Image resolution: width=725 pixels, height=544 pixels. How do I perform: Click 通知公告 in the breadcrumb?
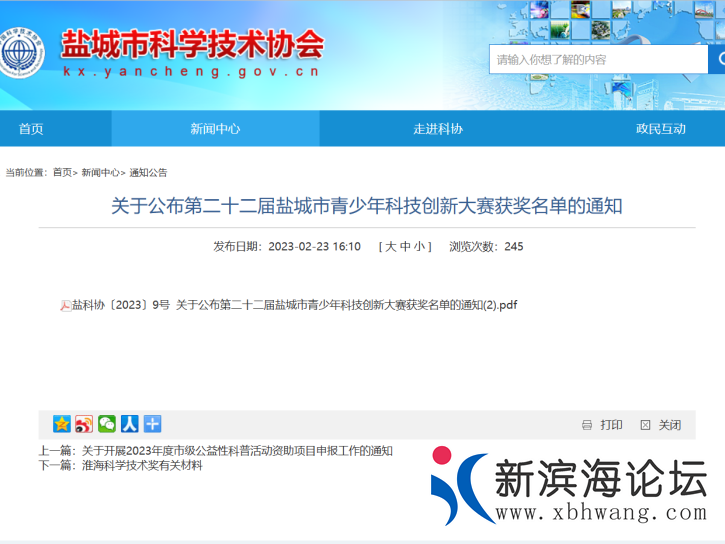point(148,172)
